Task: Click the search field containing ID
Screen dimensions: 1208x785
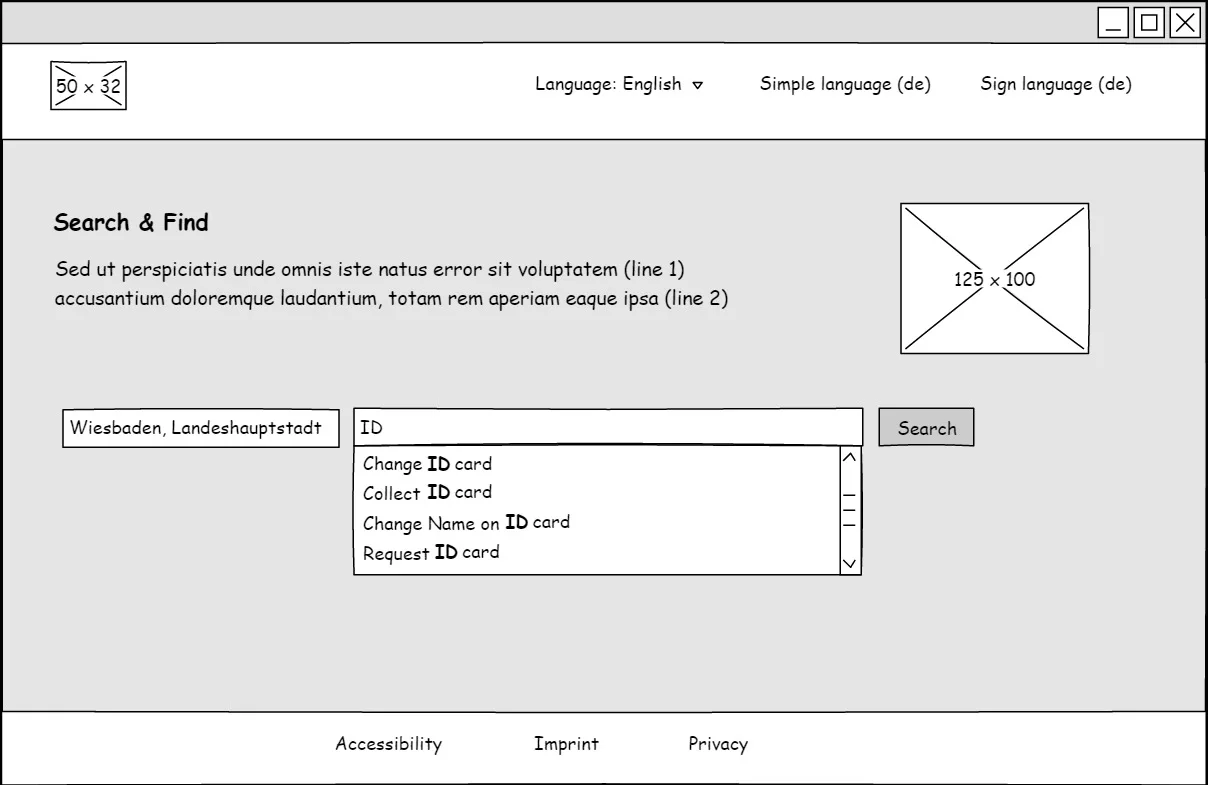Action: pyautogui.click(x=608, y=427)
